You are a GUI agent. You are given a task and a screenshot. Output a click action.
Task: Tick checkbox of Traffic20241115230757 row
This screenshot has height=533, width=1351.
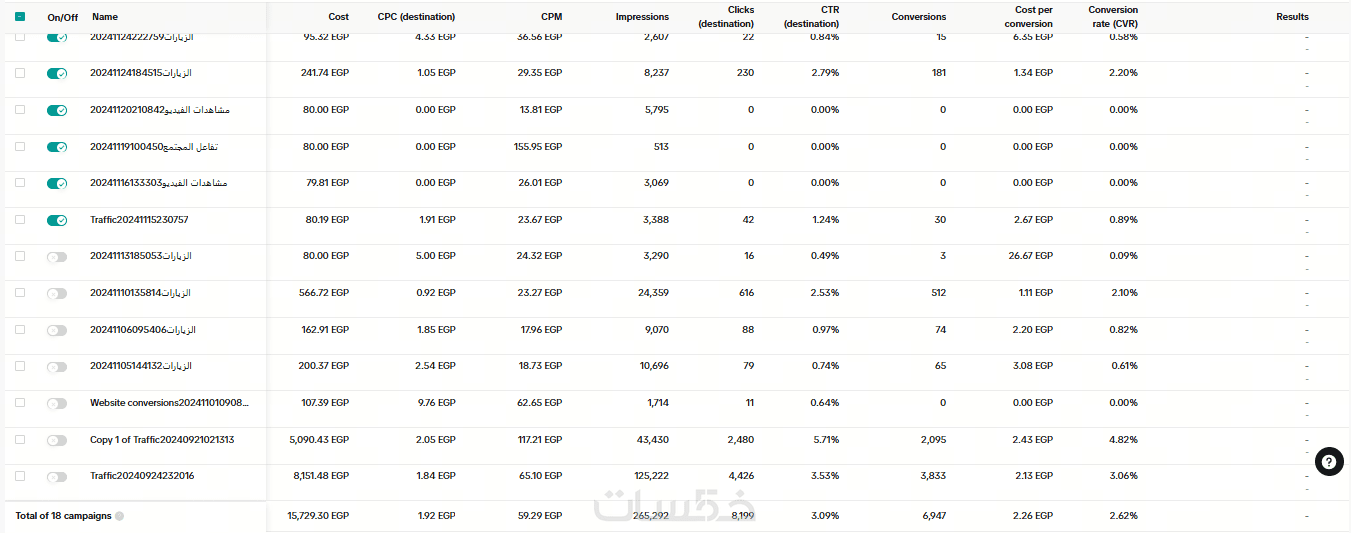coord(20,220)
